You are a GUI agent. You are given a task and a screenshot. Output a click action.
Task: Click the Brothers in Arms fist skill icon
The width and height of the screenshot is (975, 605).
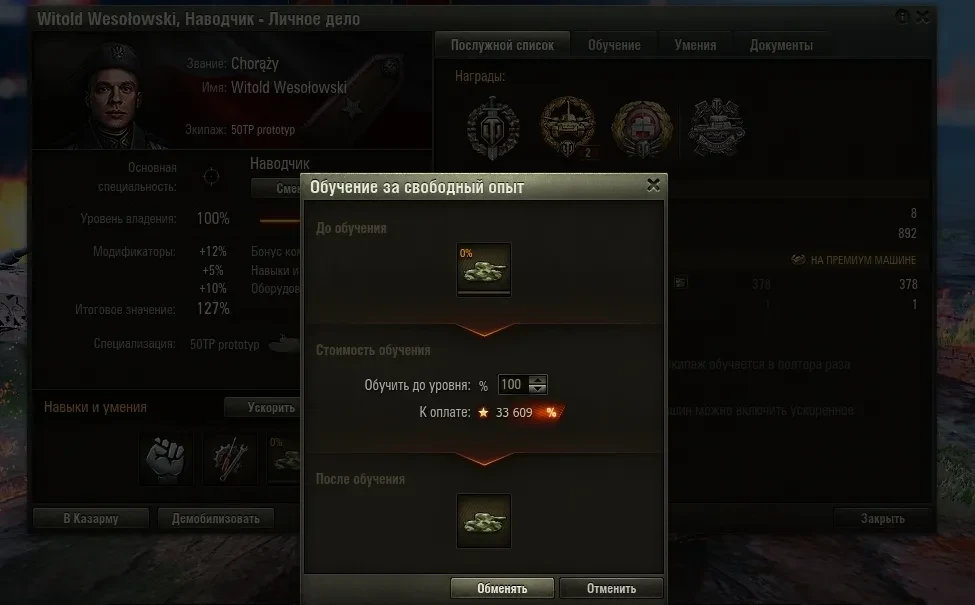165,459
